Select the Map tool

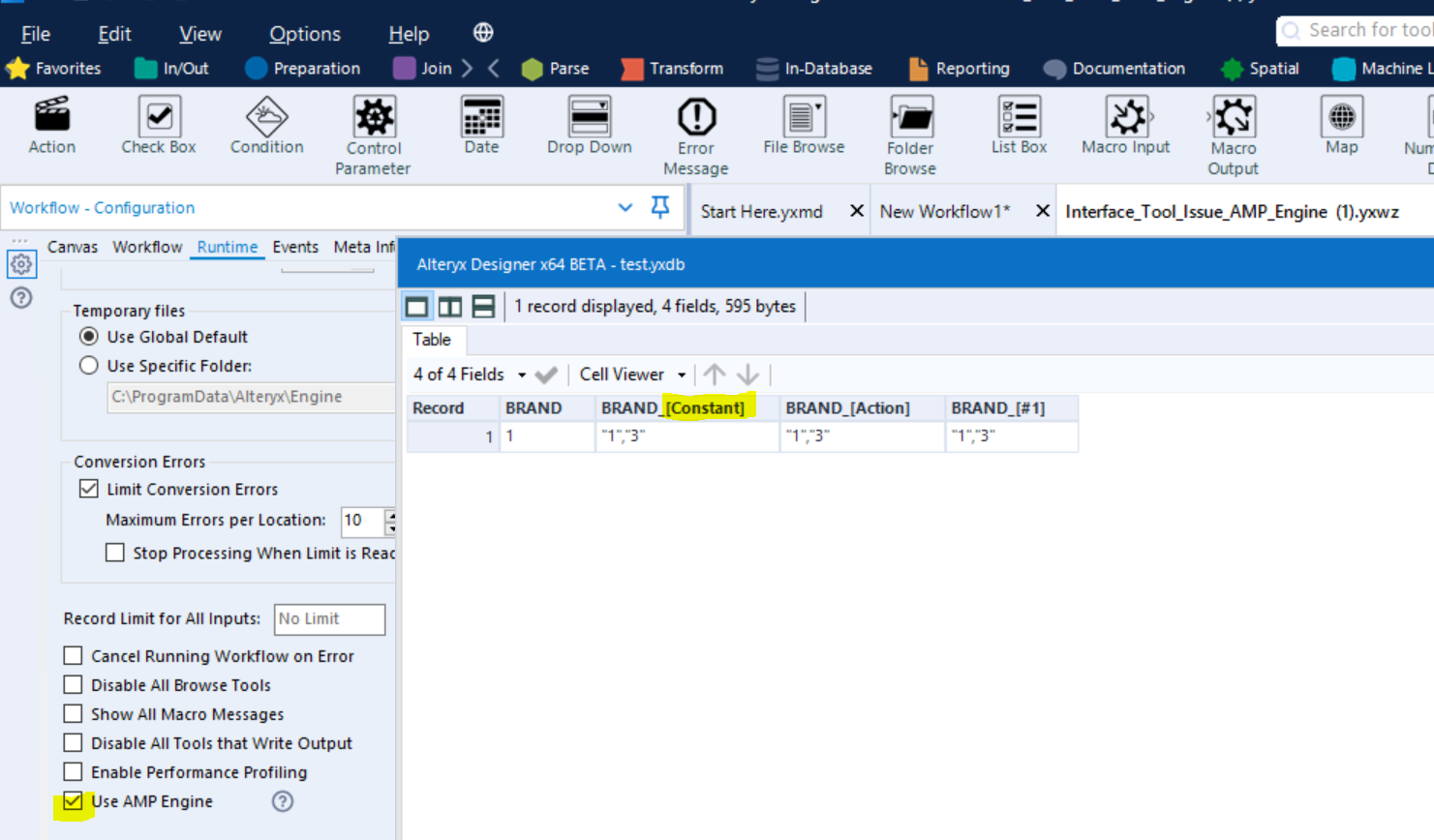tap(1342, 125)
